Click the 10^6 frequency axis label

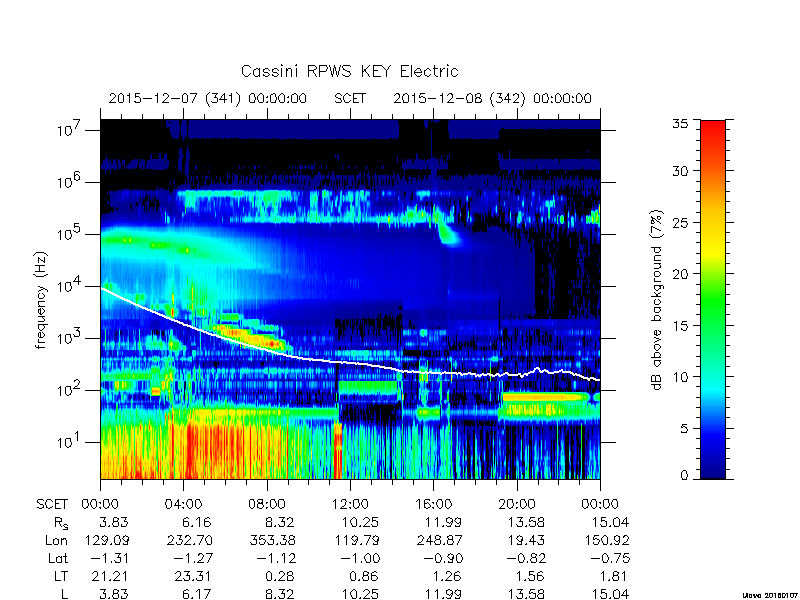coord(68,182)
